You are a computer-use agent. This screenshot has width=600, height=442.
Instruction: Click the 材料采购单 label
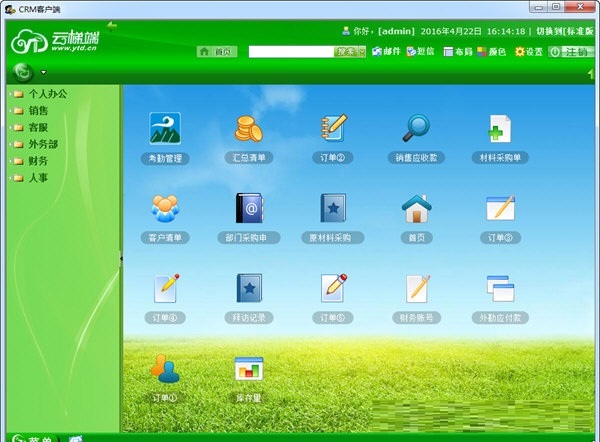point(500,158)
